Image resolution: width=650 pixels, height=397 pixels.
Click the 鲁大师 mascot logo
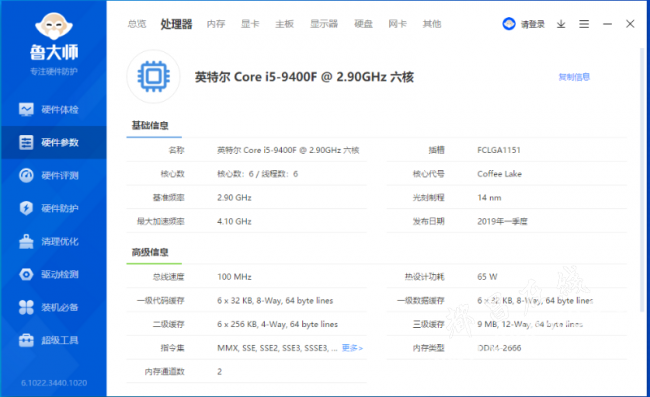click(x=54, y=27)
